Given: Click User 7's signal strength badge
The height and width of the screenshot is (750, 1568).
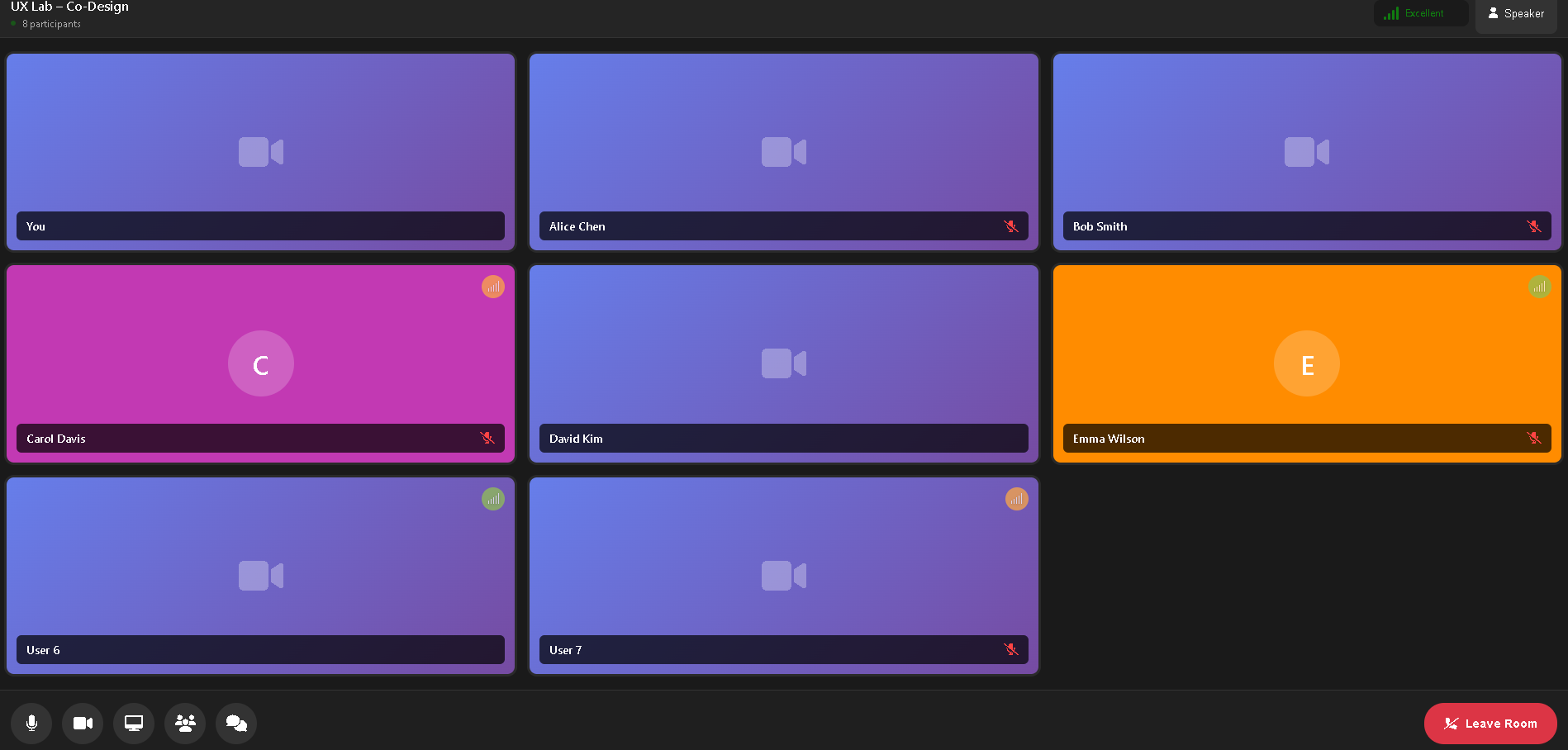Looking at the screenshot, I should 1016,499.
